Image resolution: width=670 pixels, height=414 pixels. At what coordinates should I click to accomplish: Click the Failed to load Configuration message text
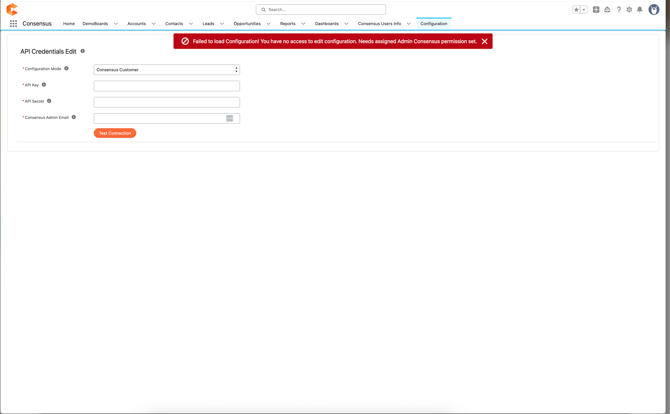pos(335,41)
